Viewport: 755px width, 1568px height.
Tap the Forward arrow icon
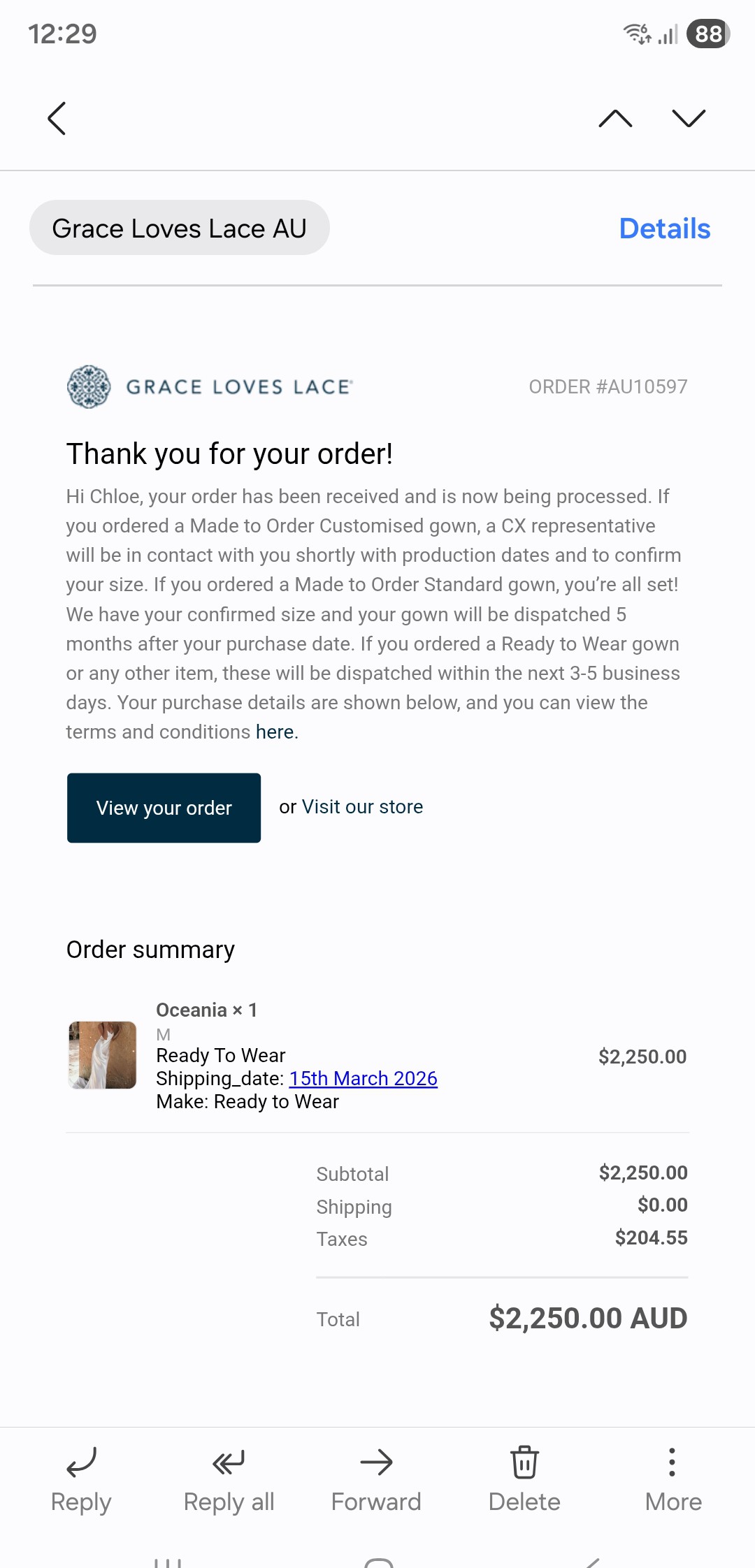[x=376, y=1462]
